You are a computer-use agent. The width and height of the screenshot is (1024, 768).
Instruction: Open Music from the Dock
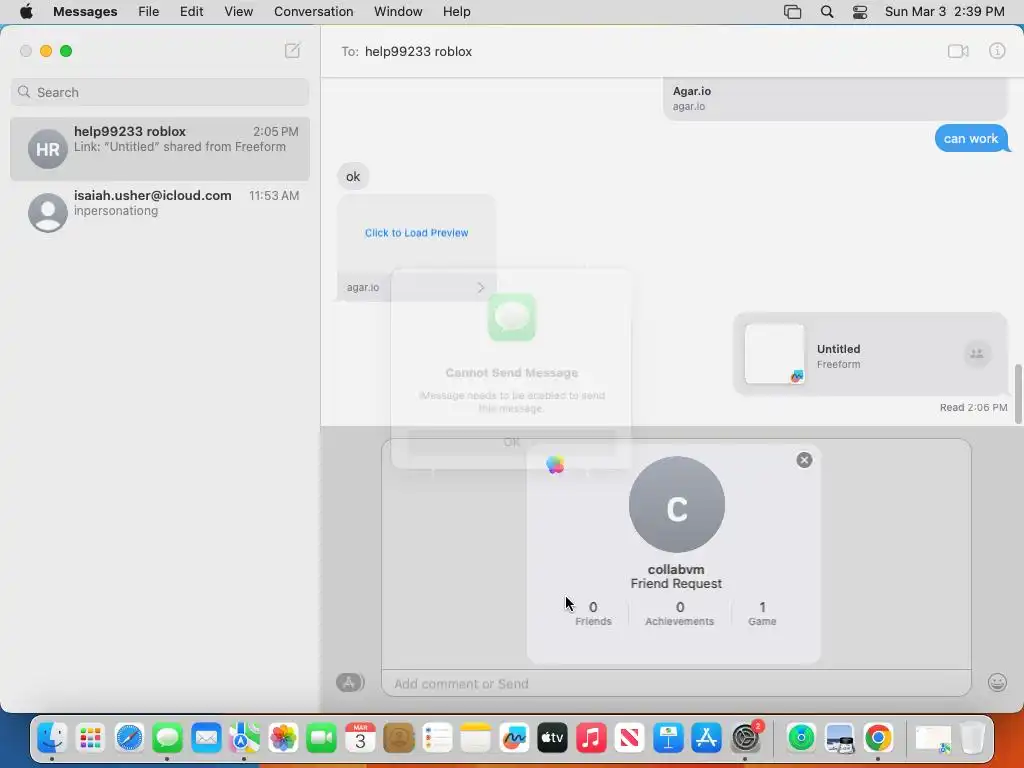(x=591, y=738)
